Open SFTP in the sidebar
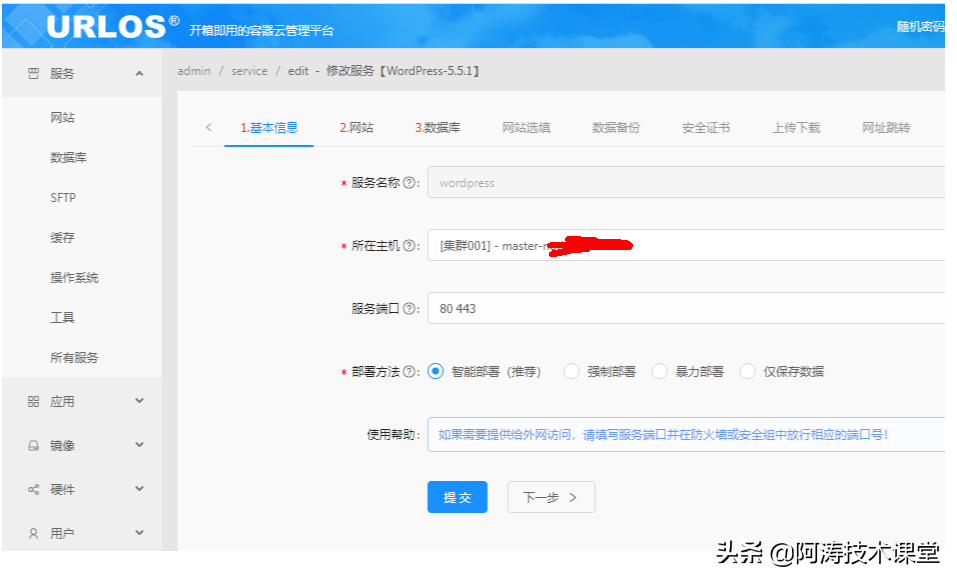The image size is (957, 582). click(63, 198)
